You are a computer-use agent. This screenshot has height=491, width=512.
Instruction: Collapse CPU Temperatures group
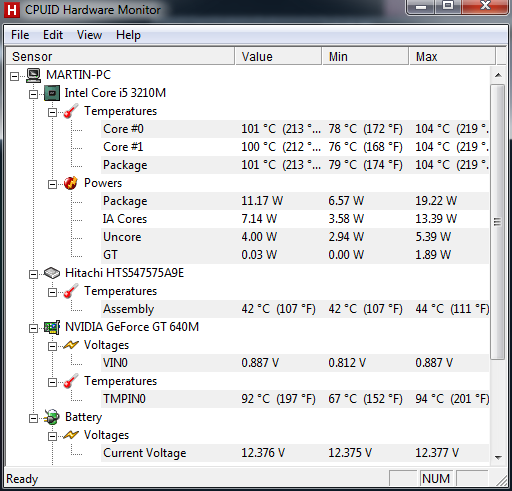(x=52, y=113)
